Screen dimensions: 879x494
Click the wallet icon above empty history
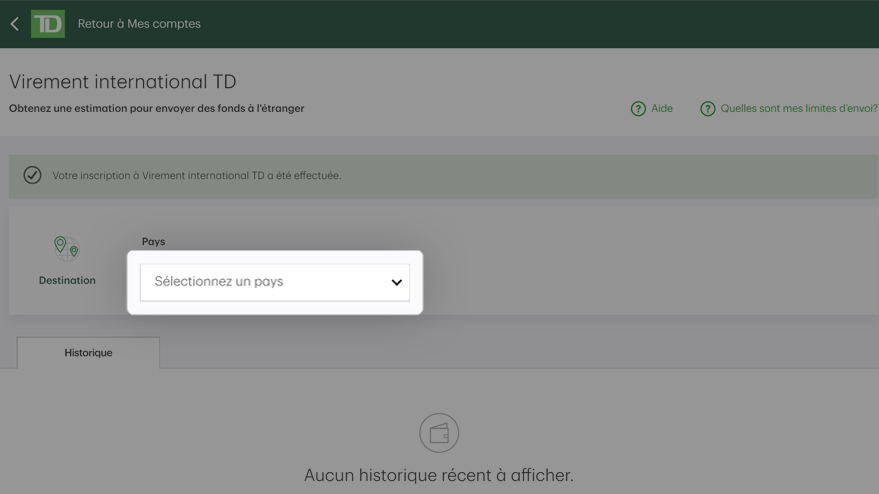coord(439,433)
